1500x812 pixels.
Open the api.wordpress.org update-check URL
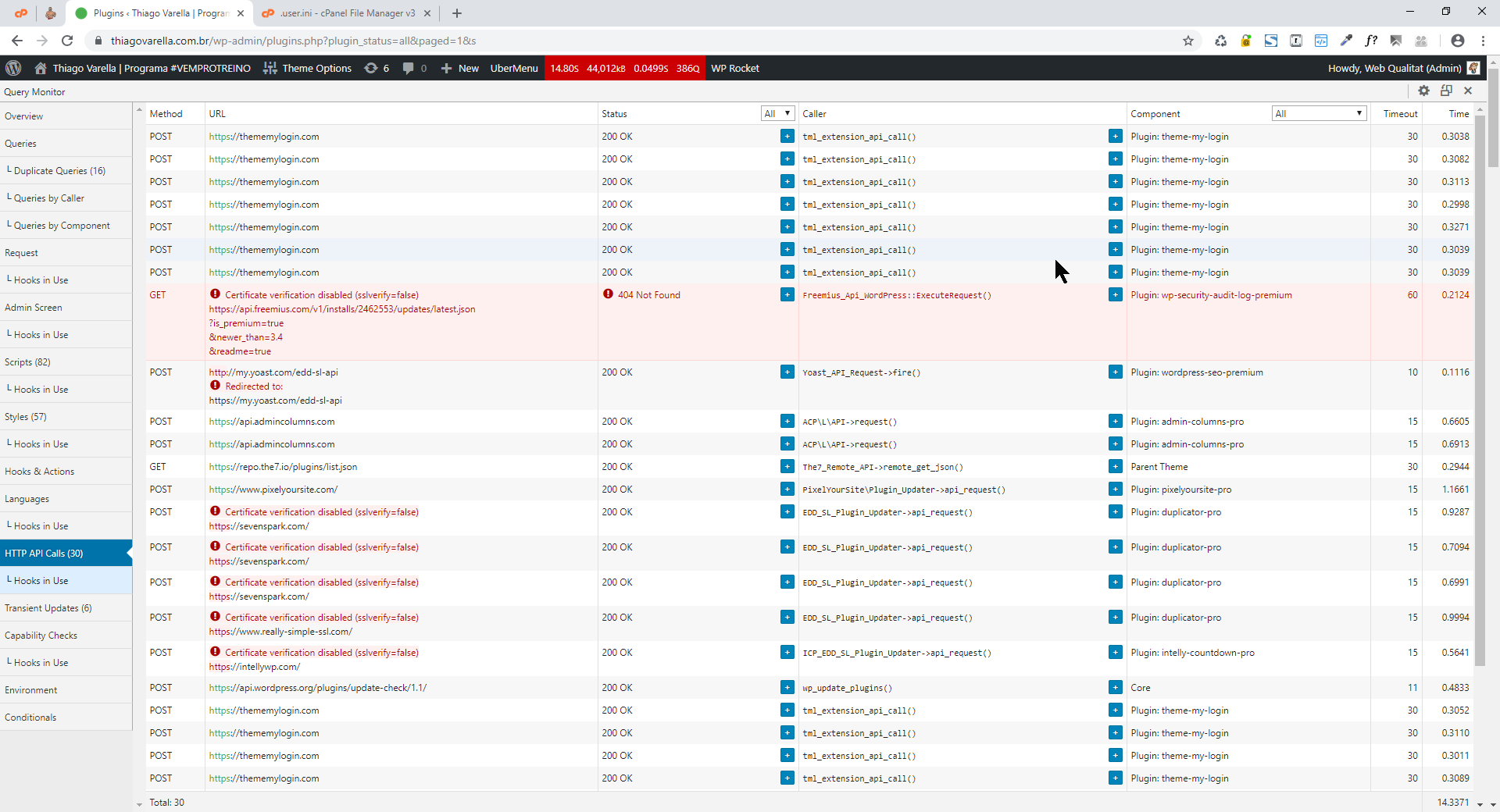(317, 688)
